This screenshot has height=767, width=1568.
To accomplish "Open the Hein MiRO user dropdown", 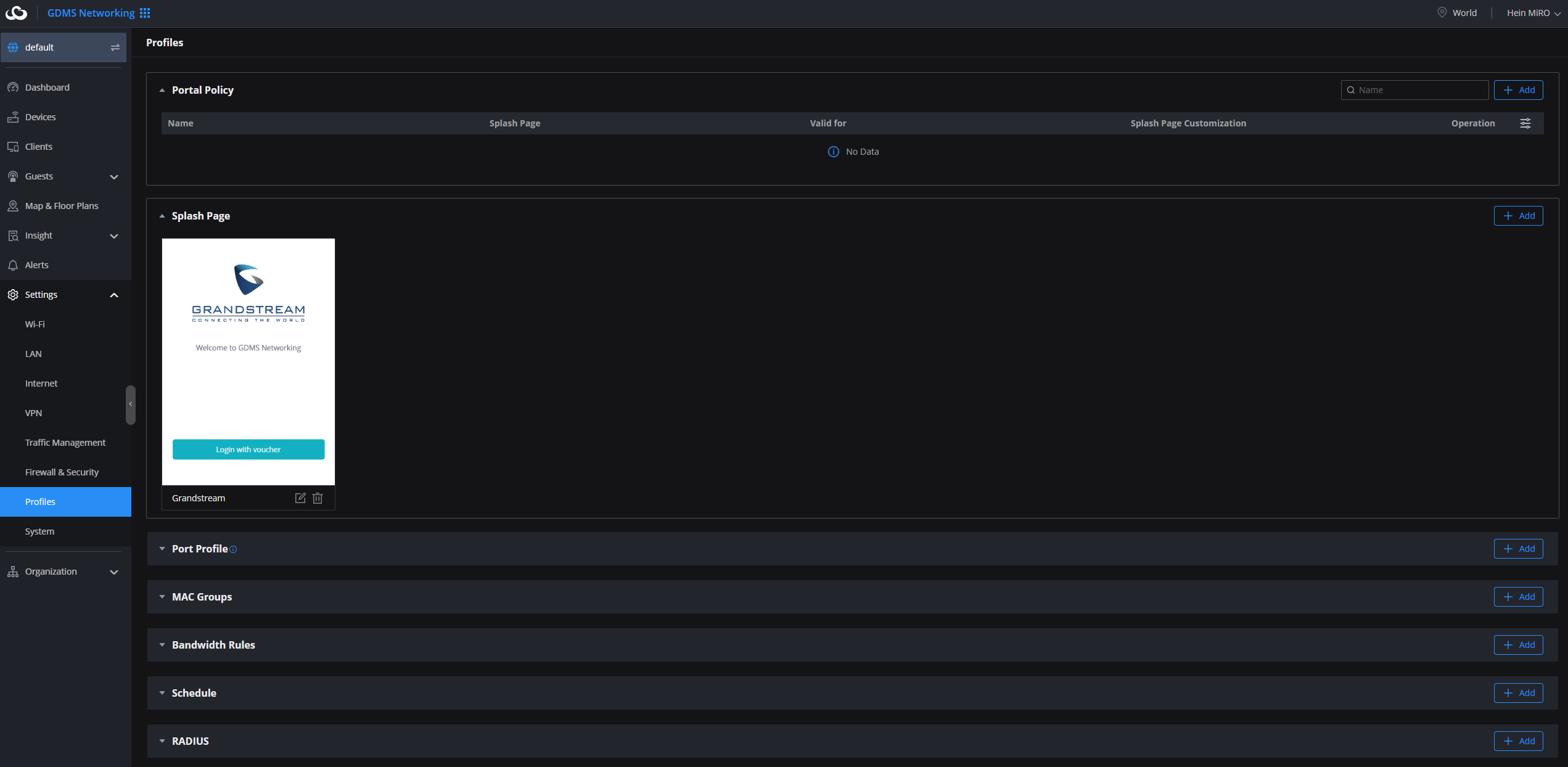I will (1533, 13).
